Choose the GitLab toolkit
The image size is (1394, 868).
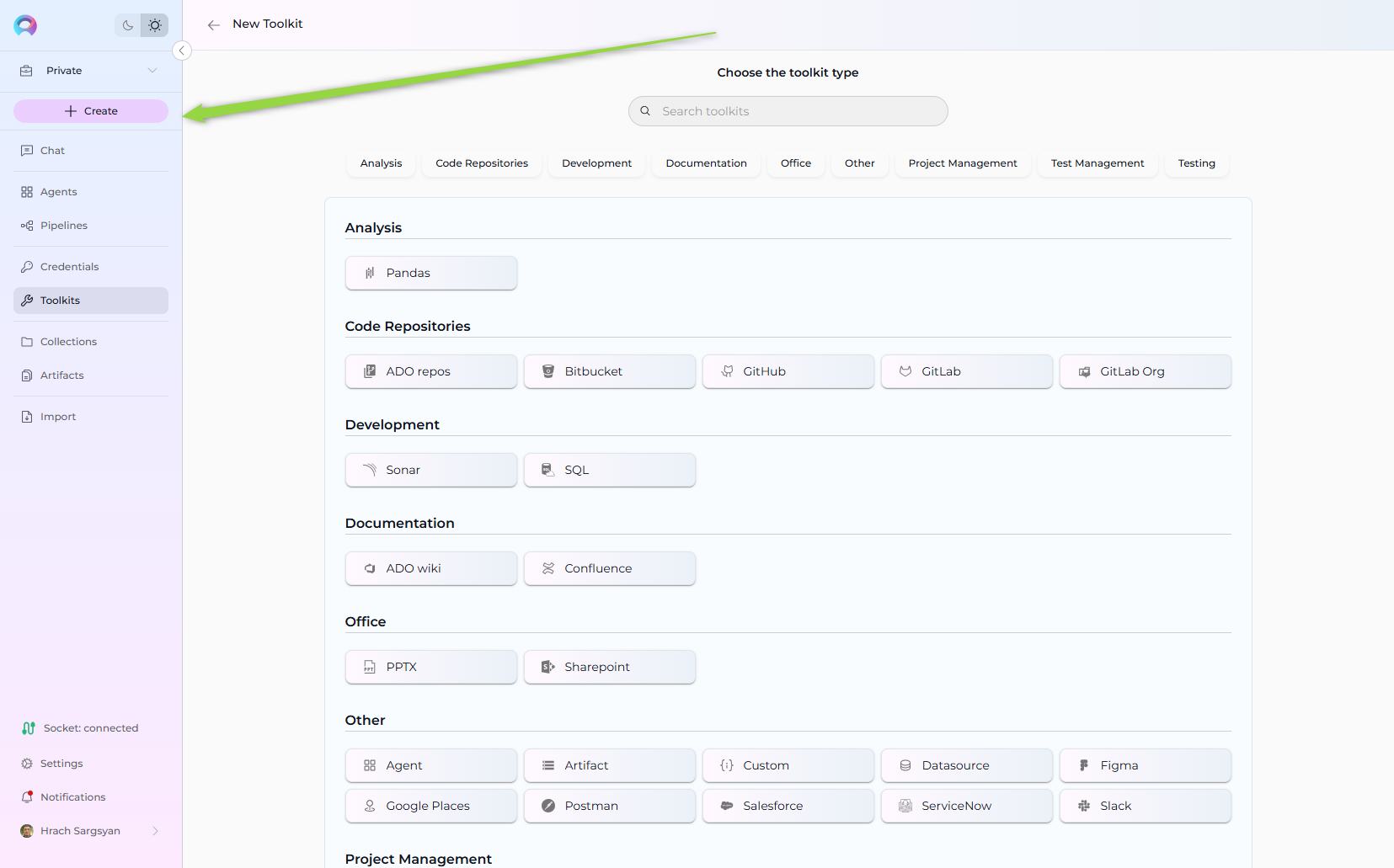(967, 371)
